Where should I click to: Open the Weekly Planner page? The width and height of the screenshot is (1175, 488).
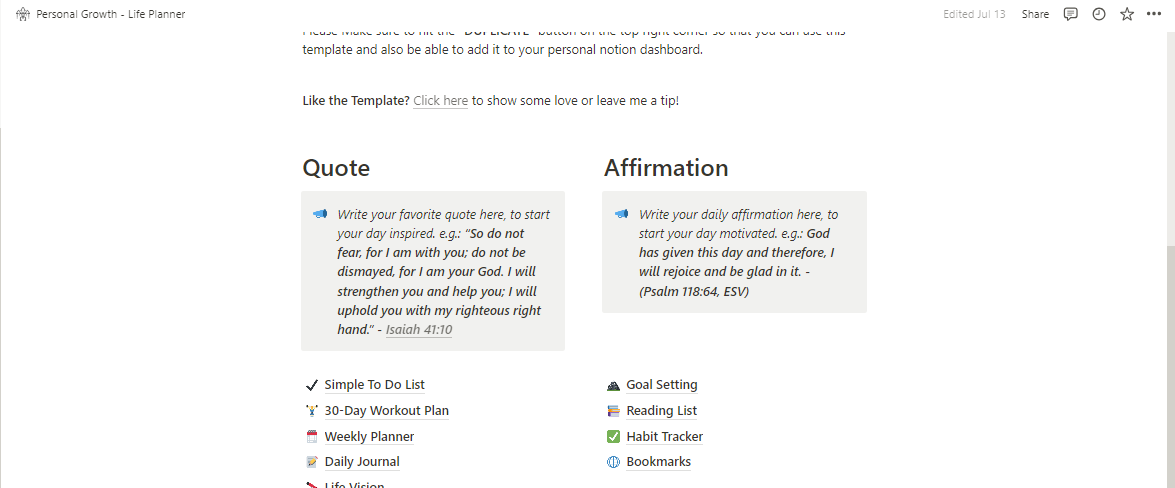369,436
